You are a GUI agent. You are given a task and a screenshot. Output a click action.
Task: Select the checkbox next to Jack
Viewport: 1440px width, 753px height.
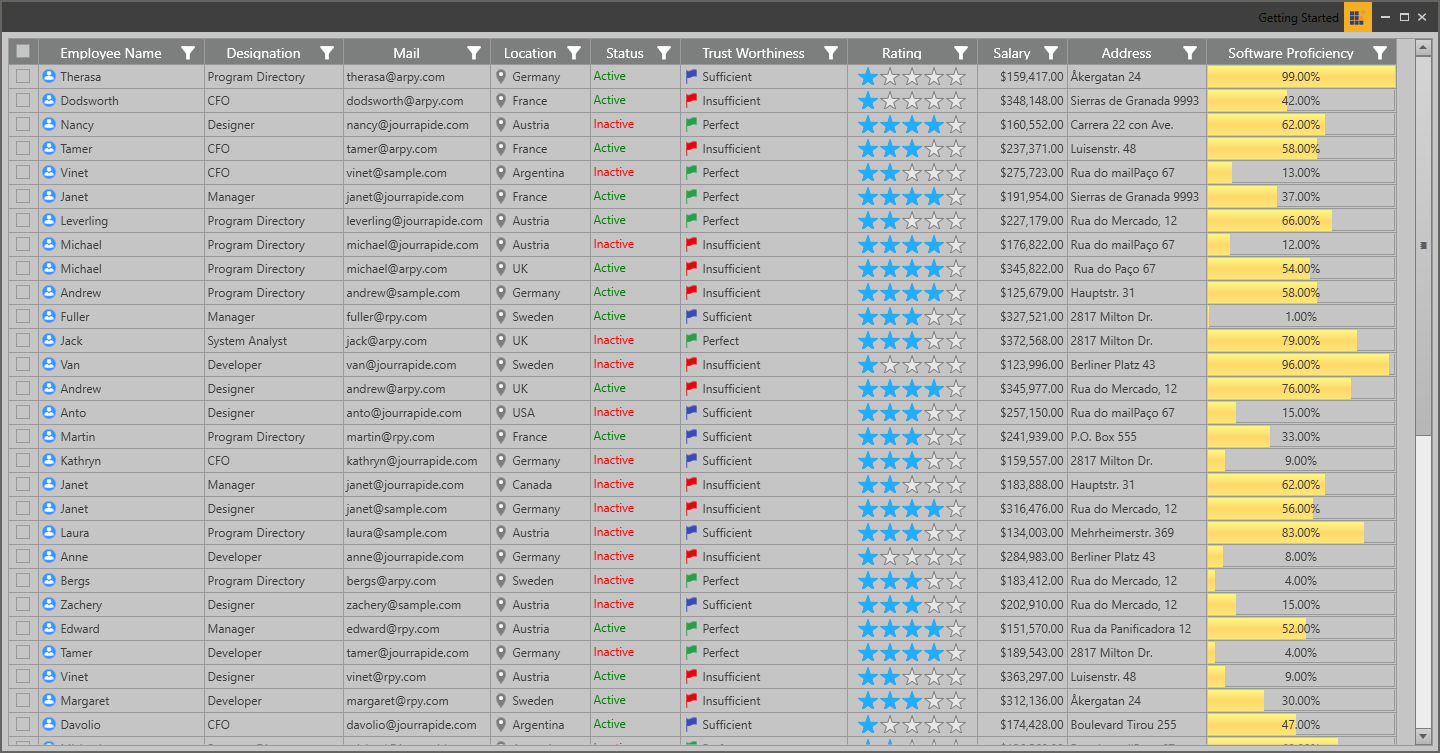point(22,340)
